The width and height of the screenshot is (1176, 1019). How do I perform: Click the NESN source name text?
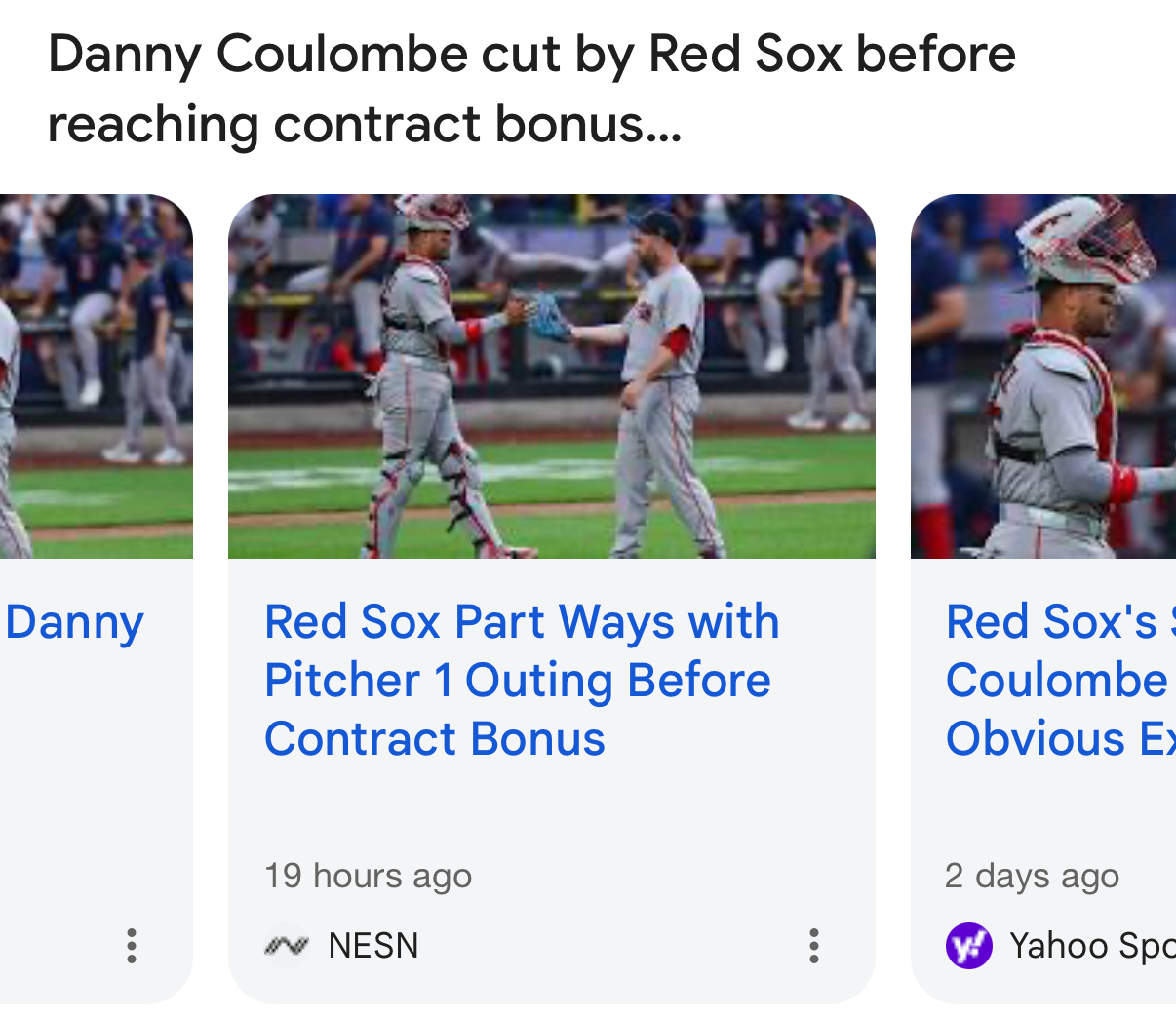click(373, 946)
